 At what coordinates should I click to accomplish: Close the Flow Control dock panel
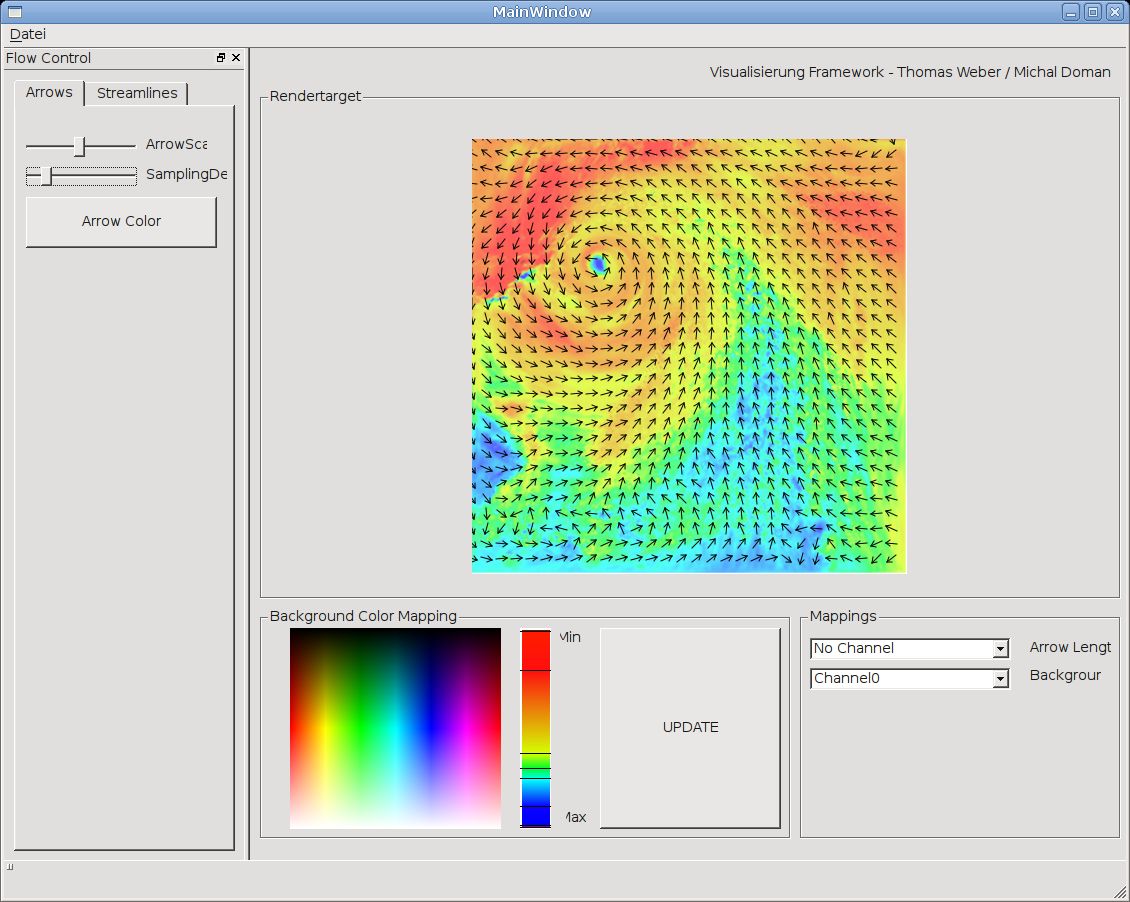tap(236, 58)
